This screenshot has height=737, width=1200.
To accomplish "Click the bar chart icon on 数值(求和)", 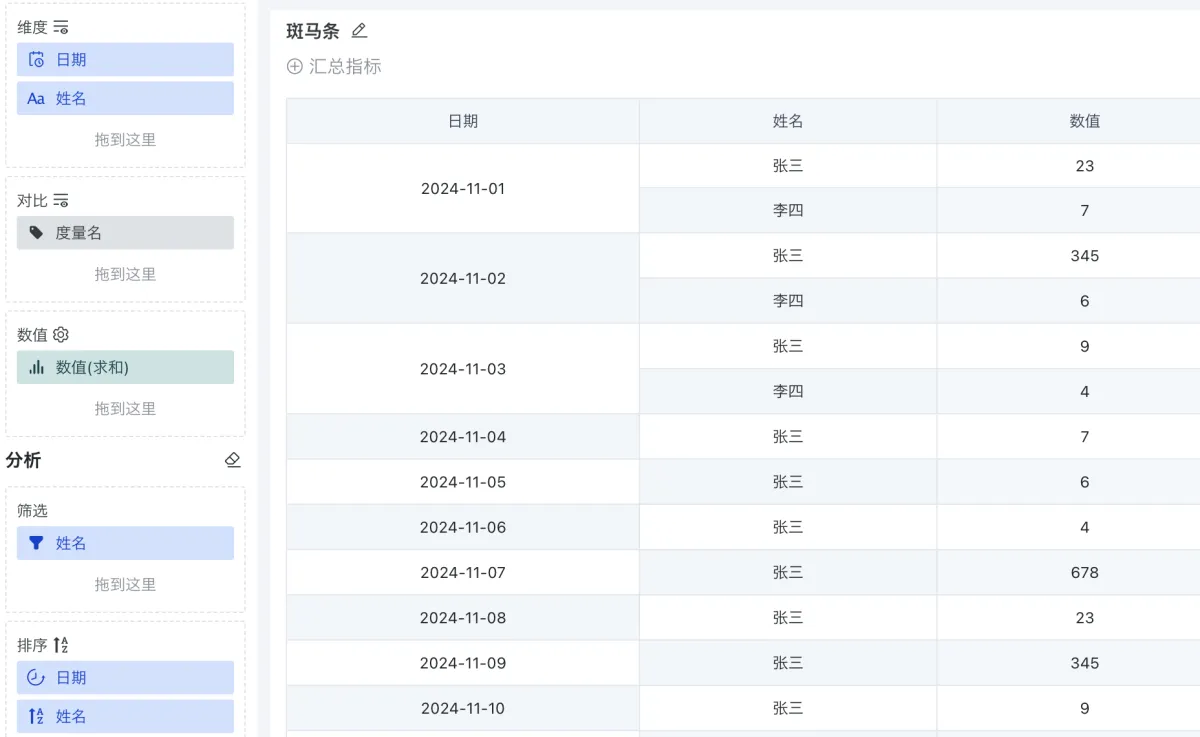I will [36, 367].
